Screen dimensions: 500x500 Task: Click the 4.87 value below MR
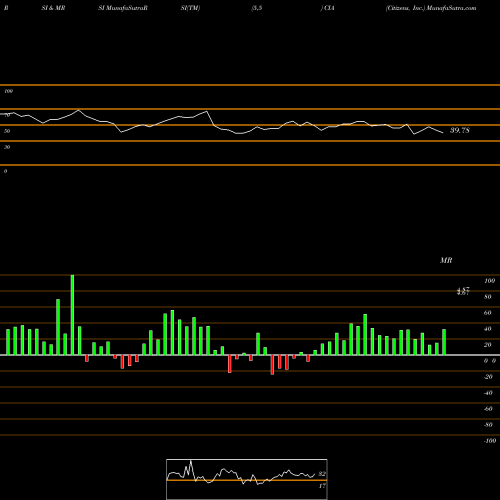tap(463, 291)
